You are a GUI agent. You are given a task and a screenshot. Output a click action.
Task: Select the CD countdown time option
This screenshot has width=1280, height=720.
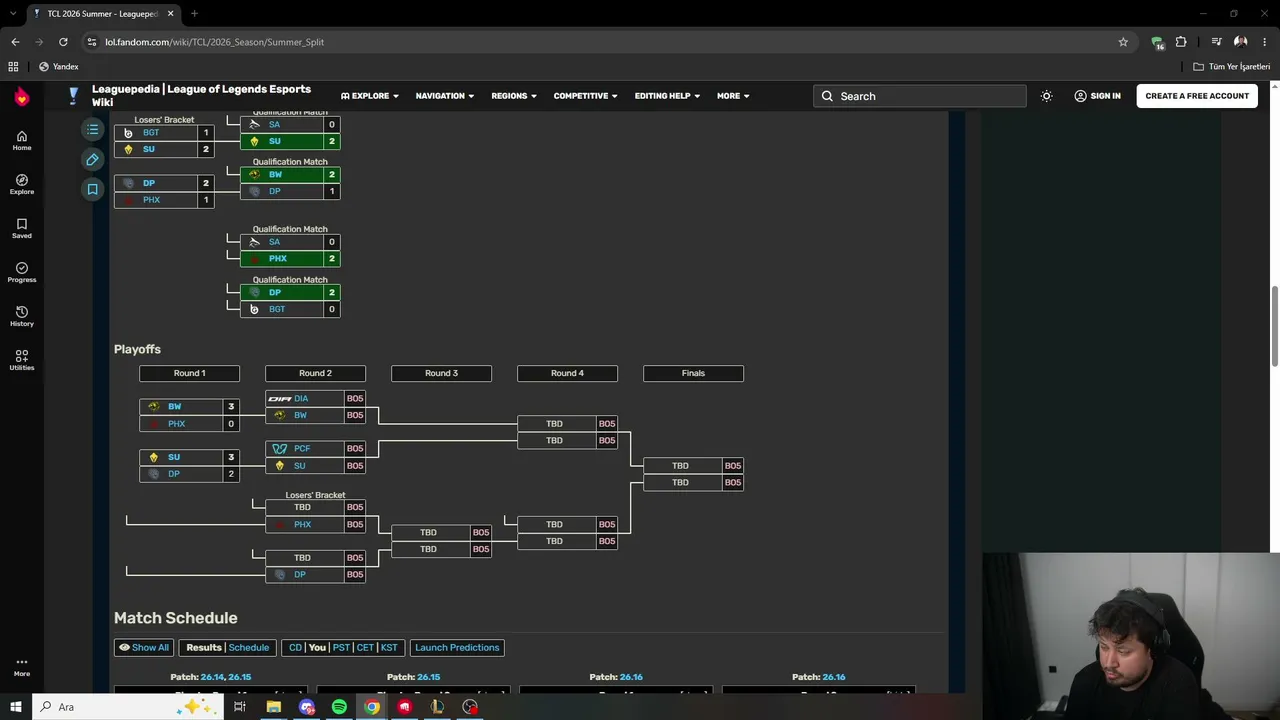coord(295,647)
